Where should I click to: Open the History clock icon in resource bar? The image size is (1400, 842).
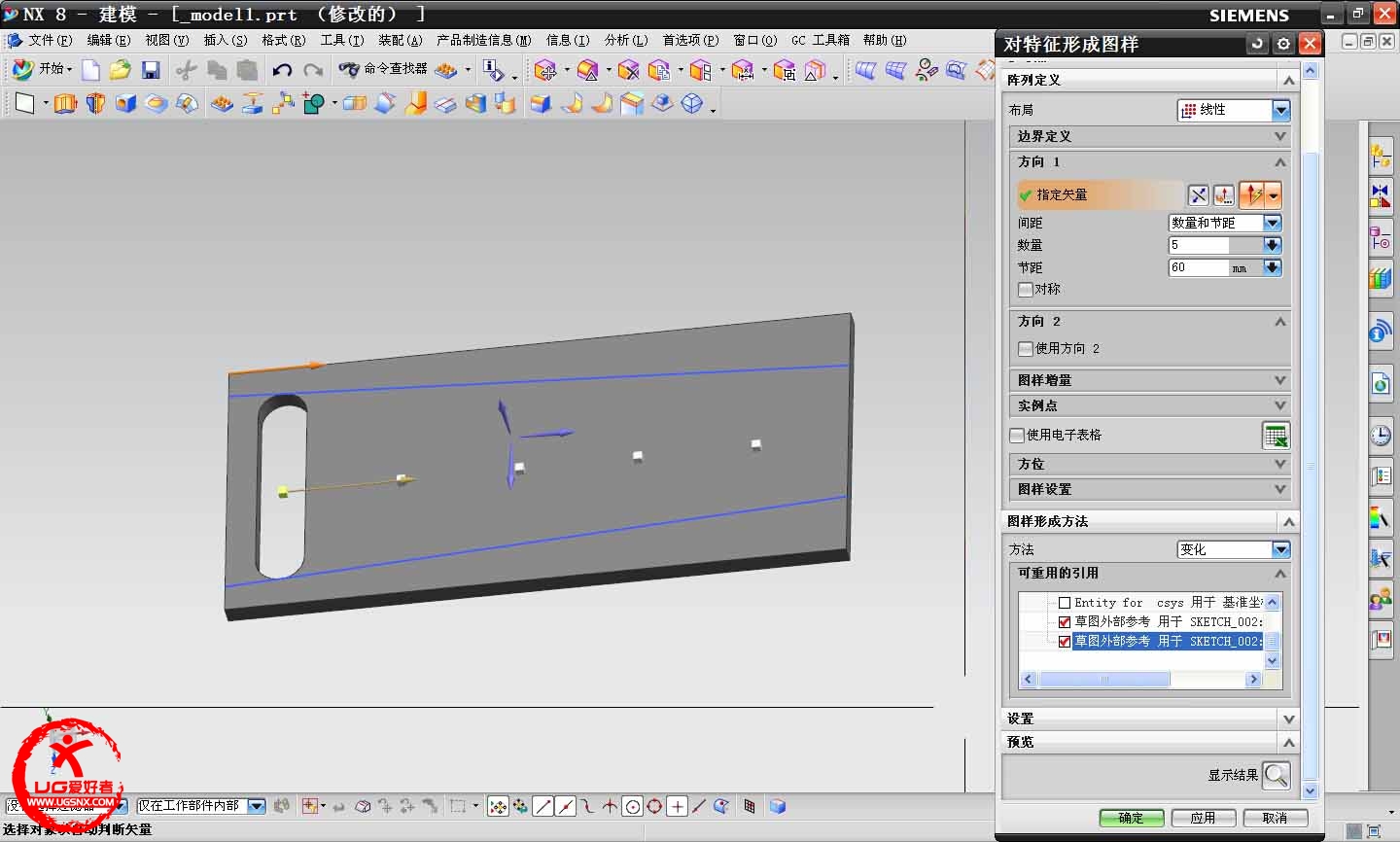tap(1381, 435)
